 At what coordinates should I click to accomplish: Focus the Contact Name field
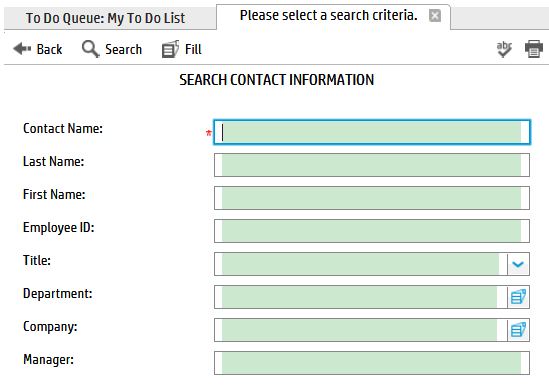(372, 132)
